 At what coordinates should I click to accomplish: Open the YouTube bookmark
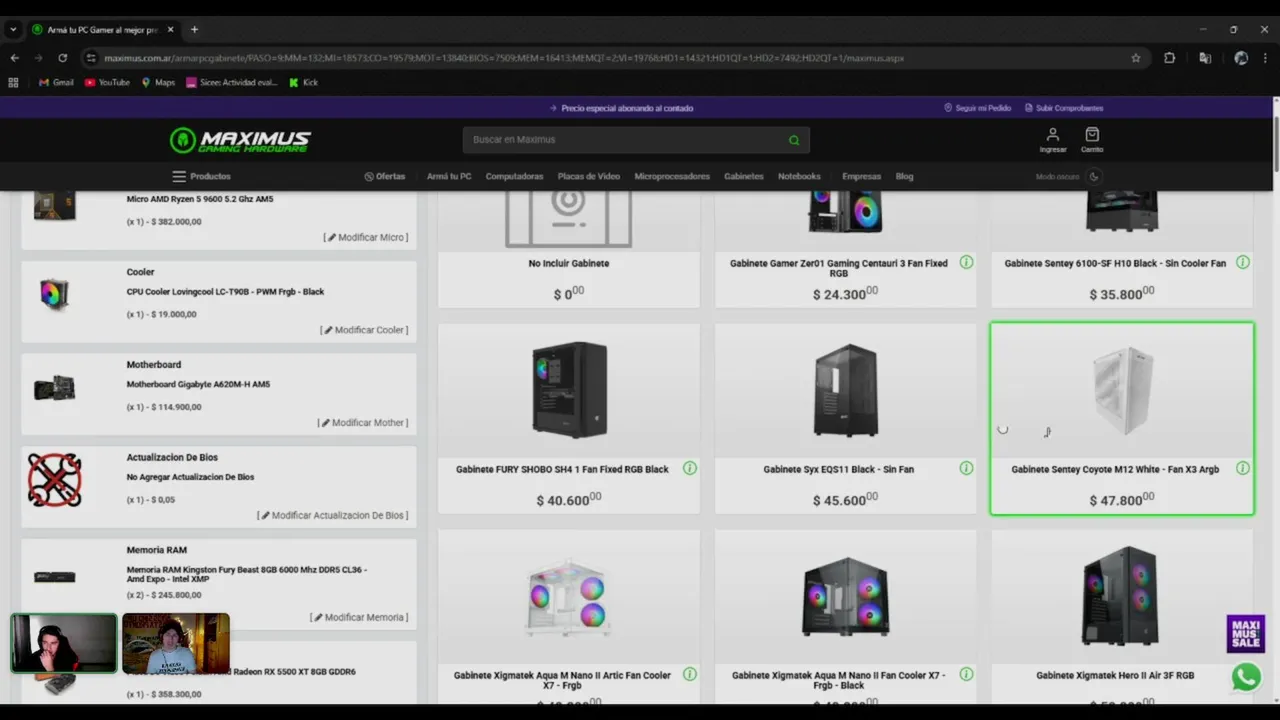[107, 83]
